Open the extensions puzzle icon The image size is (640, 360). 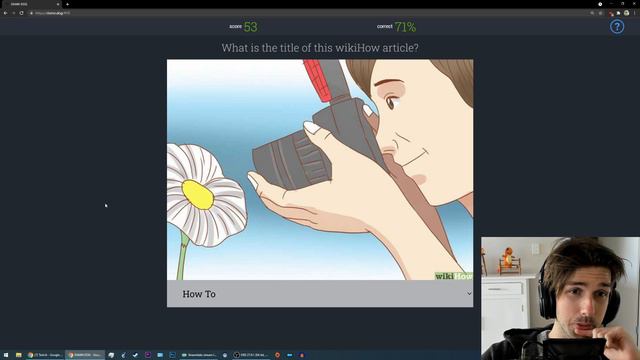618,13
